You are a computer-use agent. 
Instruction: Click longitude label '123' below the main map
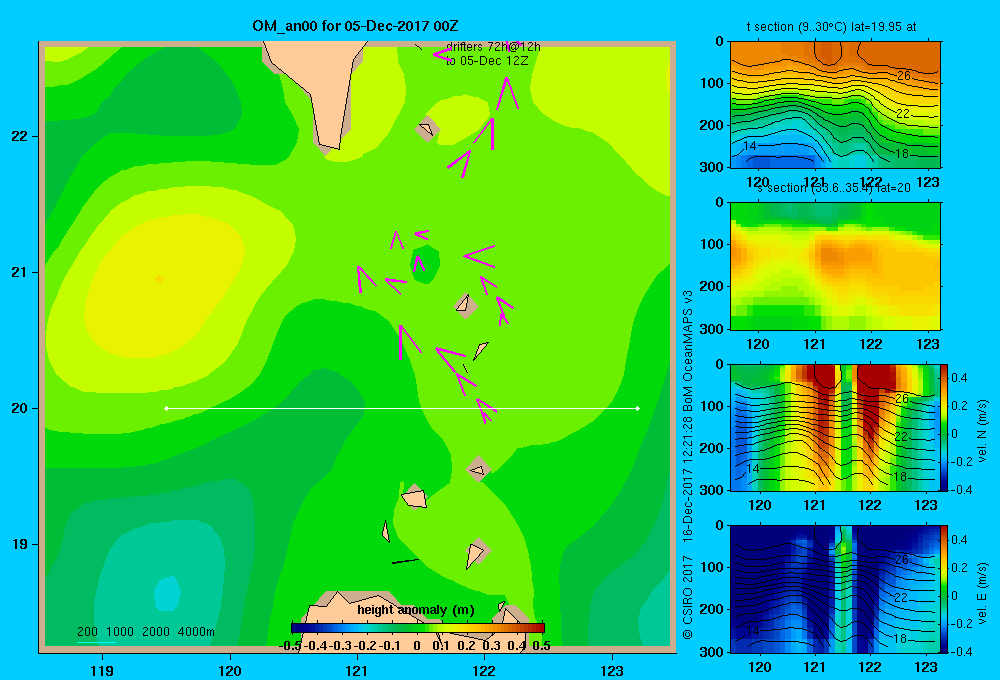(x=612, y=670)
